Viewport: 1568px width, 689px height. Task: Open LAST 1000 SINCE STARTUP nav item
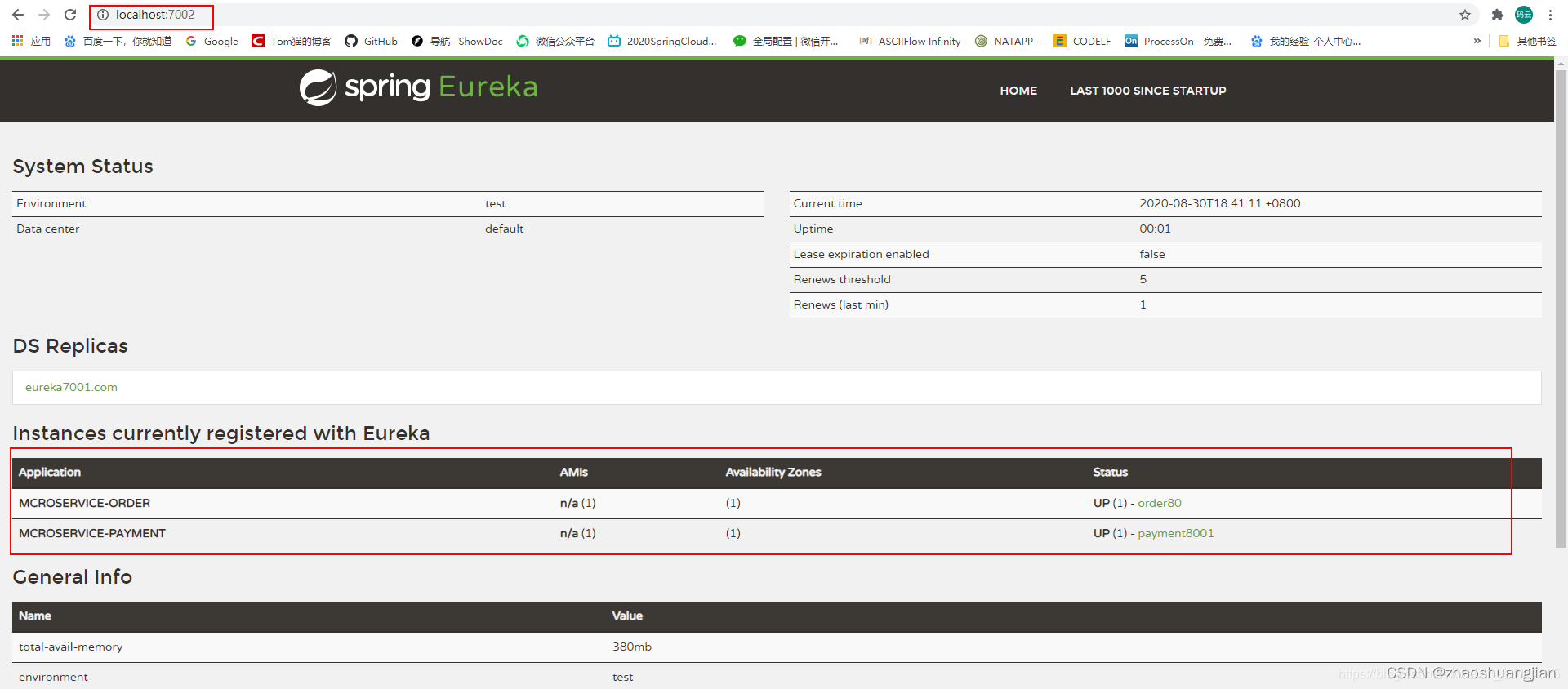pyautogui.click(x=1148, y=91)
